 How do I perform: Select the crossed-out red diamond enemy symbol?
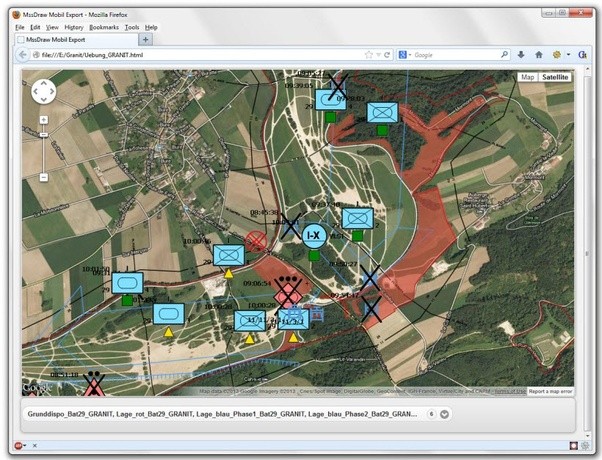pos(288,296)
